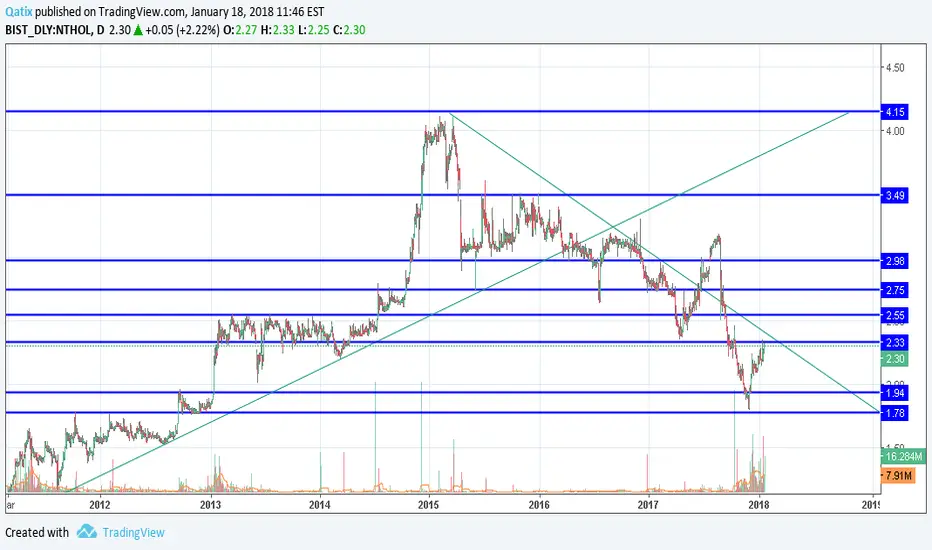The width and height of the screenshot is (932, 550).
Task: Select the 3.49 price level label
Action: [x=895, y=195]
